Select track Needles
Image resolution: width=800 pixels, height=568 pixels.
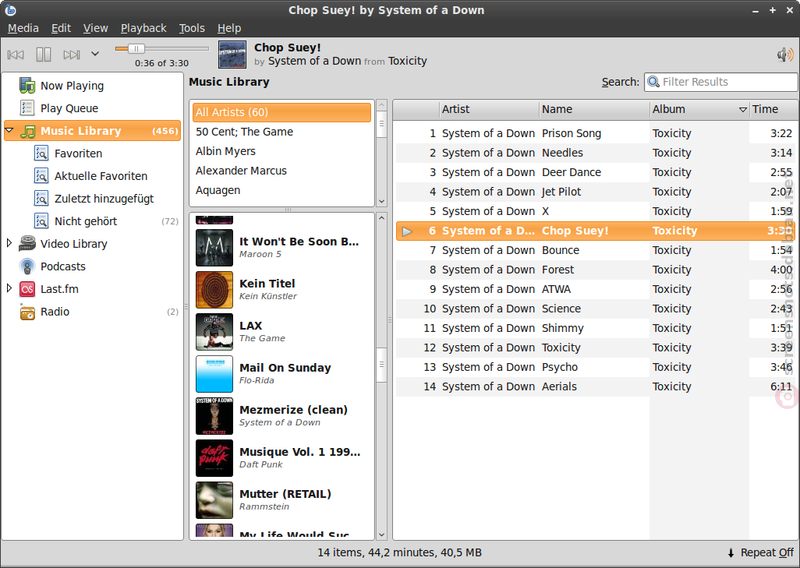tap(595, 153)
